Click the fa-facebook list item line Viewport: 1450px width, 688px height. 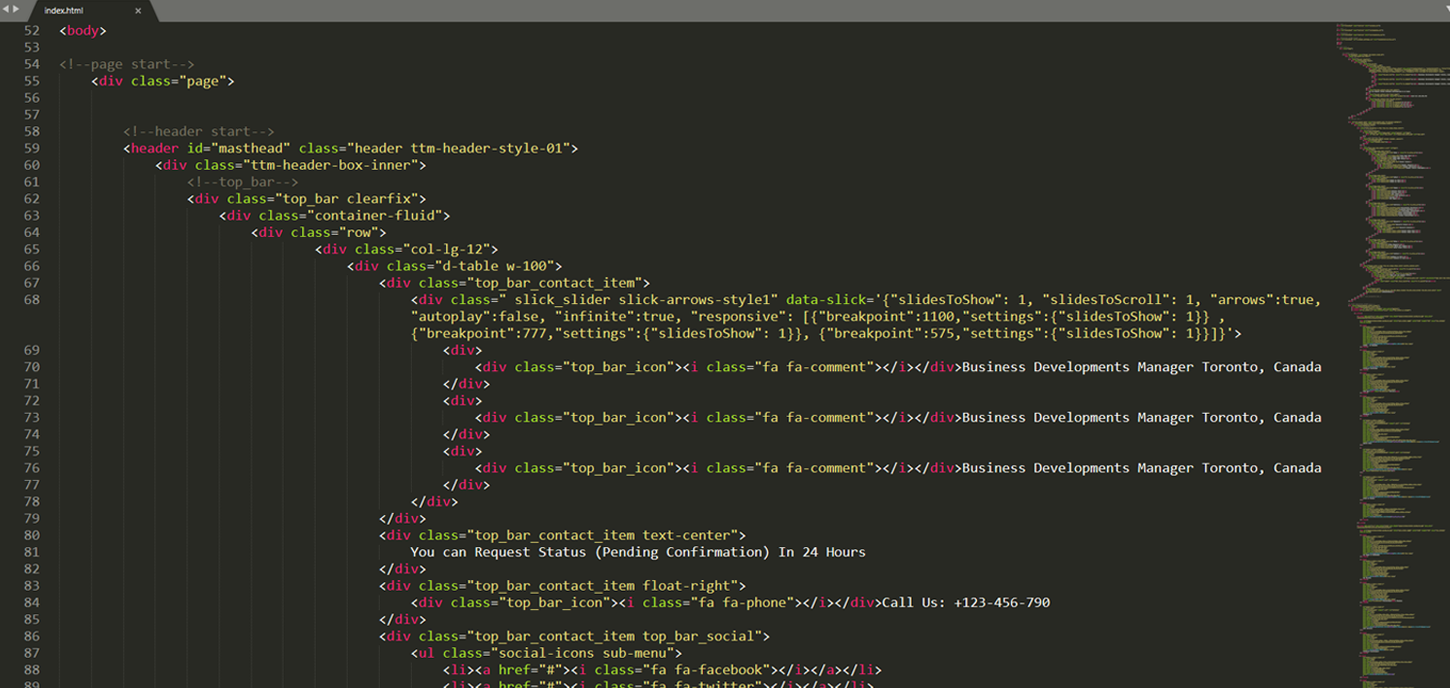point(662,670)
